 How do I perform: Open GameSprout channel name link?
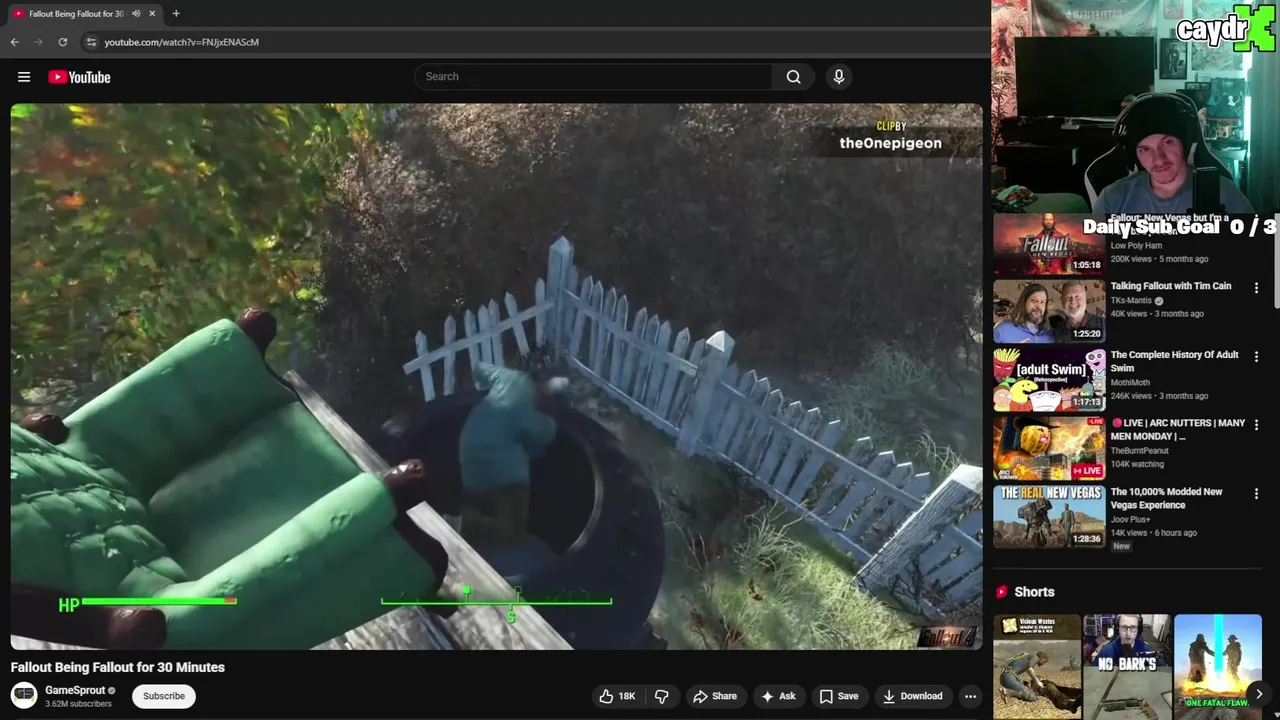coord(75,690)
